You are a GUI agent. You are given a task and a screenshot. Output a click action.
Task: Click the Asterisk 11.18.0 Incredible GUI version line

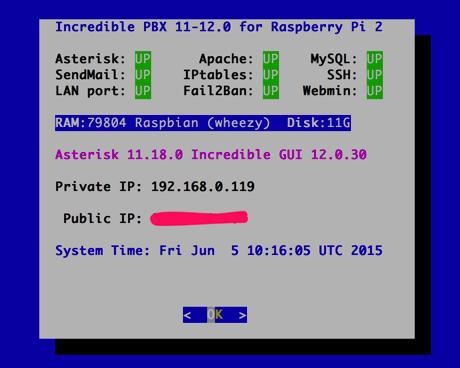[x=211, y=155]
